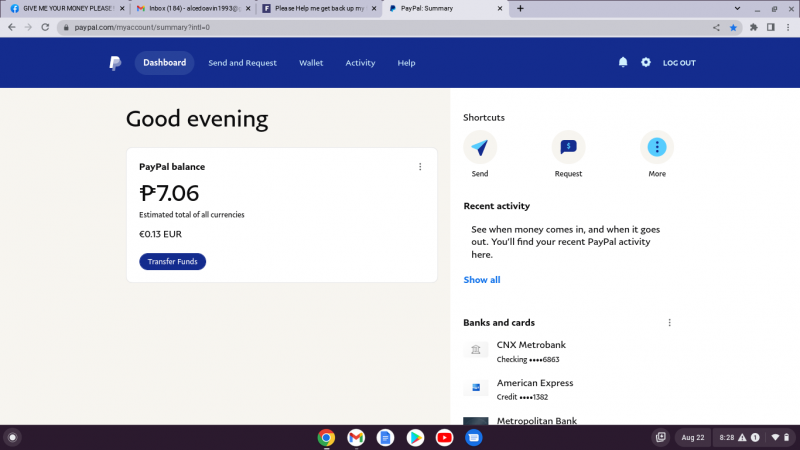Share this page from address bar
Viewport: 800px width, 450px height.
tap(716, 28)
